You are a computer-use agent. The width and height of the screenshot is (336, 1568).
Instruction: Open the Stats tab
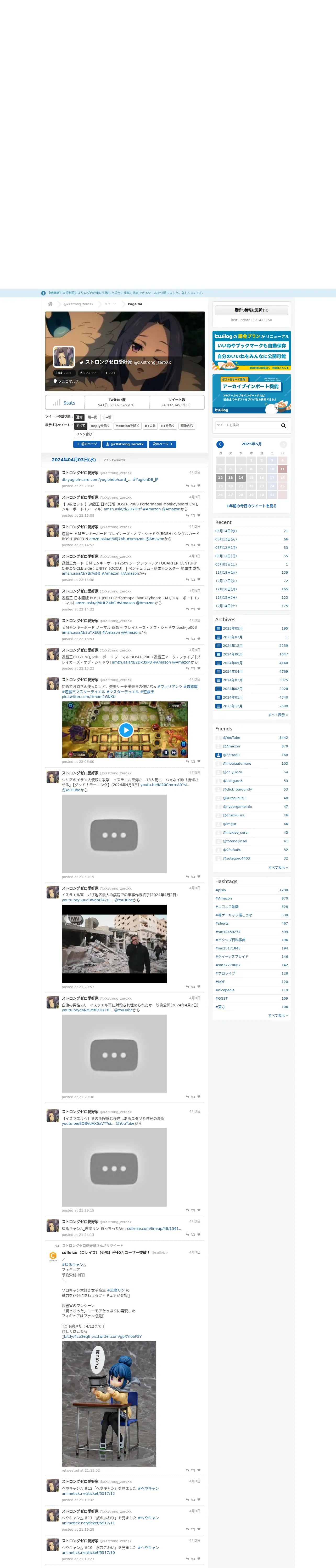tap(64, 402)
